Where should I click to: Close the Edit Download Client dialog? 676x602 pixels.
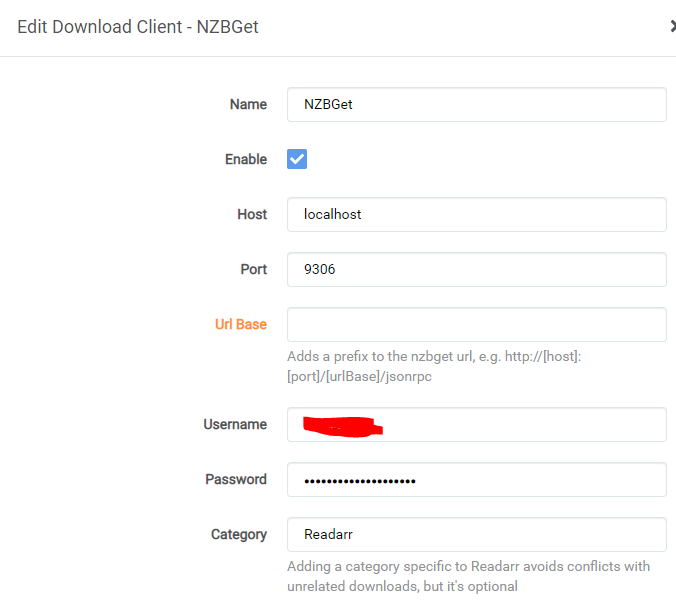click(673, 26)
